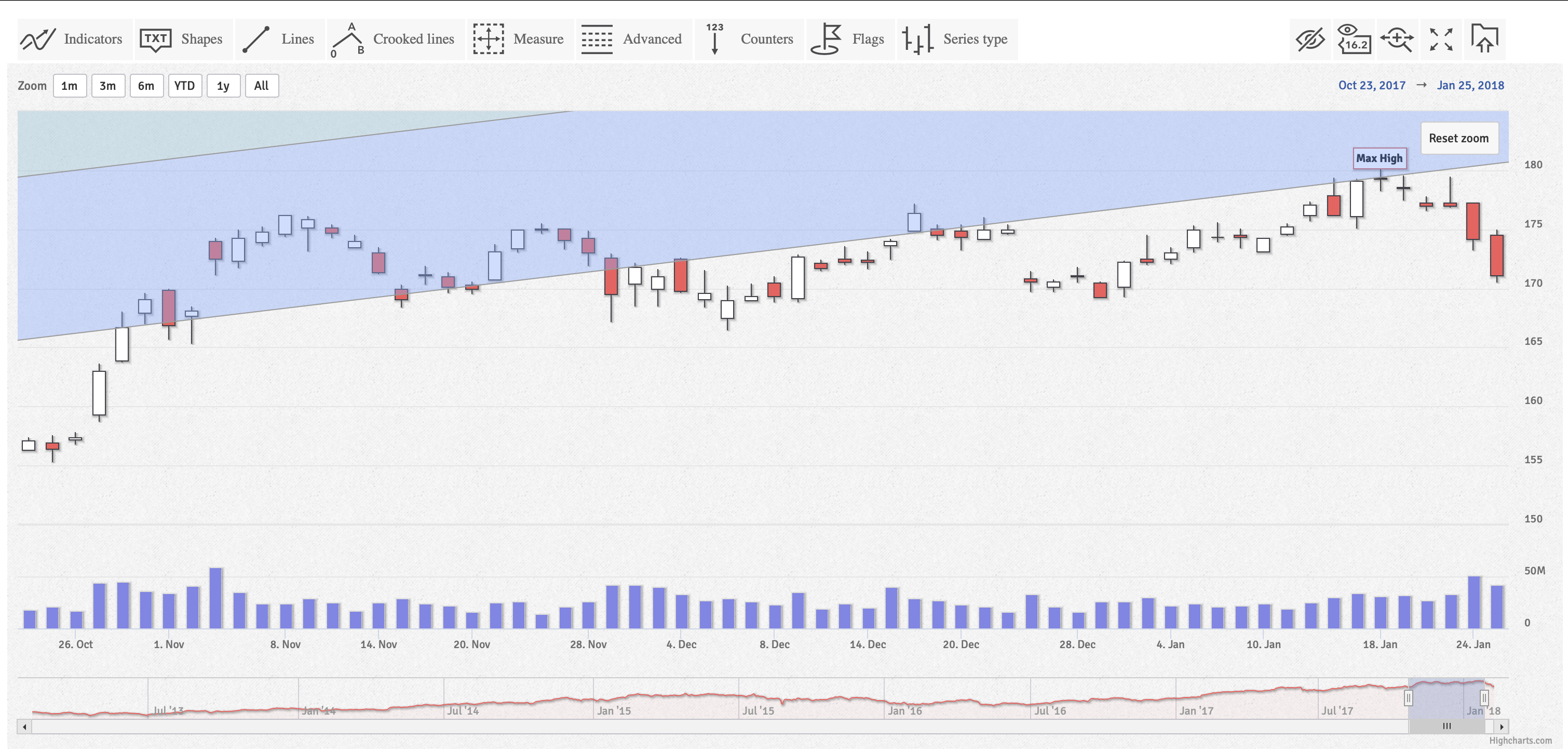
Task: Save the current chart layout
Action: [1483, 39]
